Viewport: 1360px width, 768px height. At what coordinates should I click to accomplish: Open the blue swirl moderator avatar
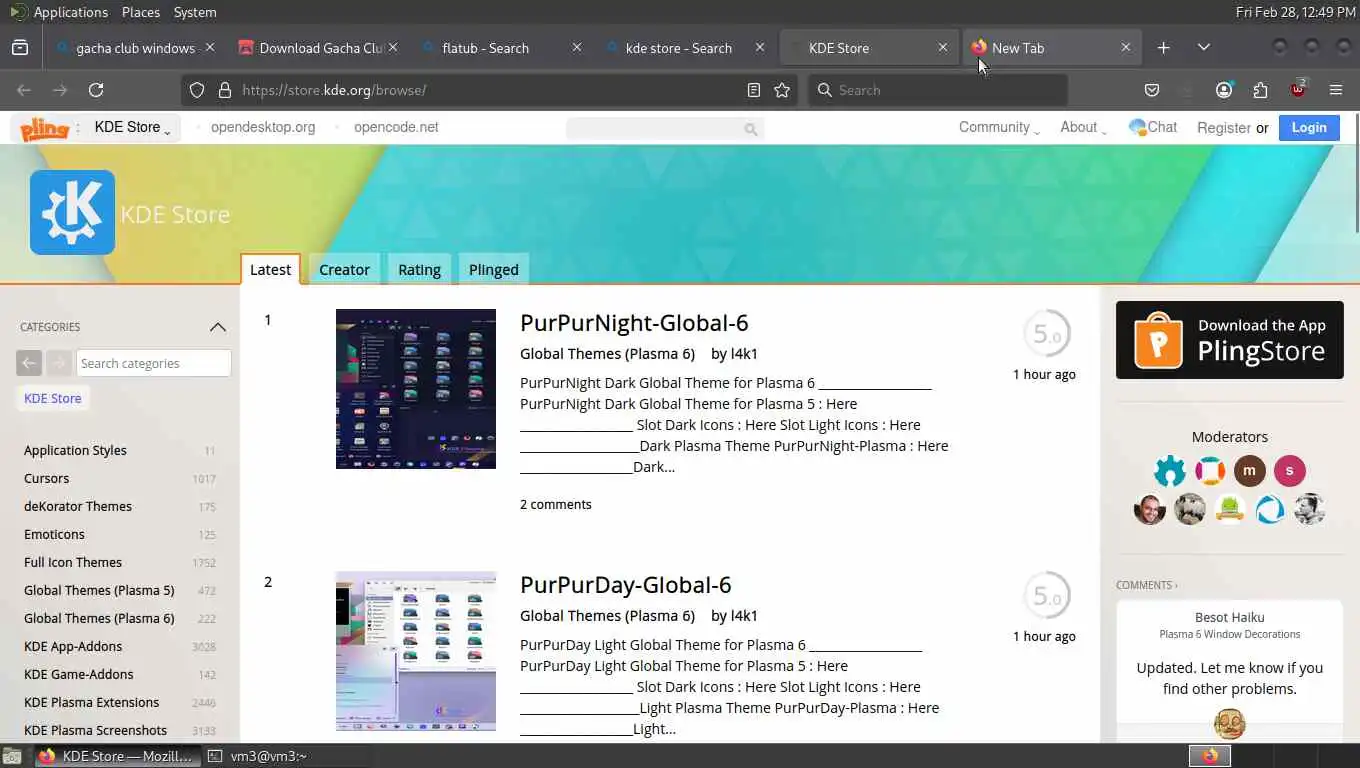1269,509
